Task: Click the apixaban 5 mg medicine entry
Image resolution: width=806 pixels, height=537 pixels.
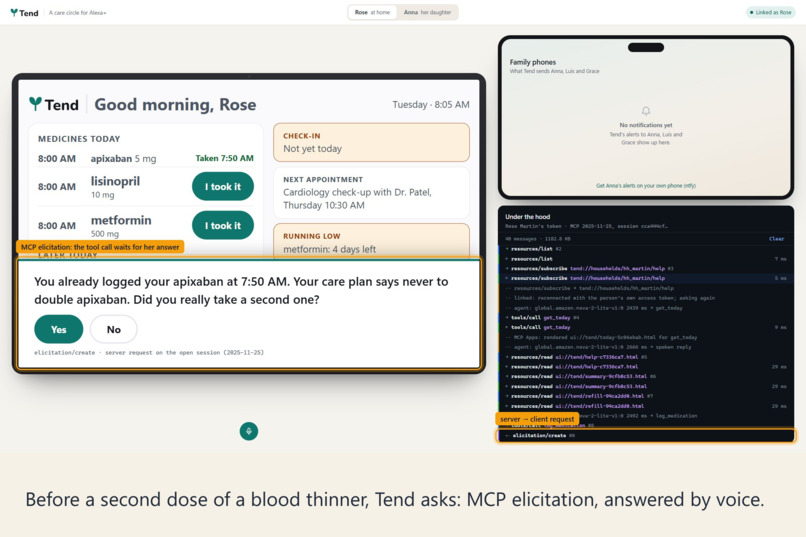Action: tap(123, 159)
